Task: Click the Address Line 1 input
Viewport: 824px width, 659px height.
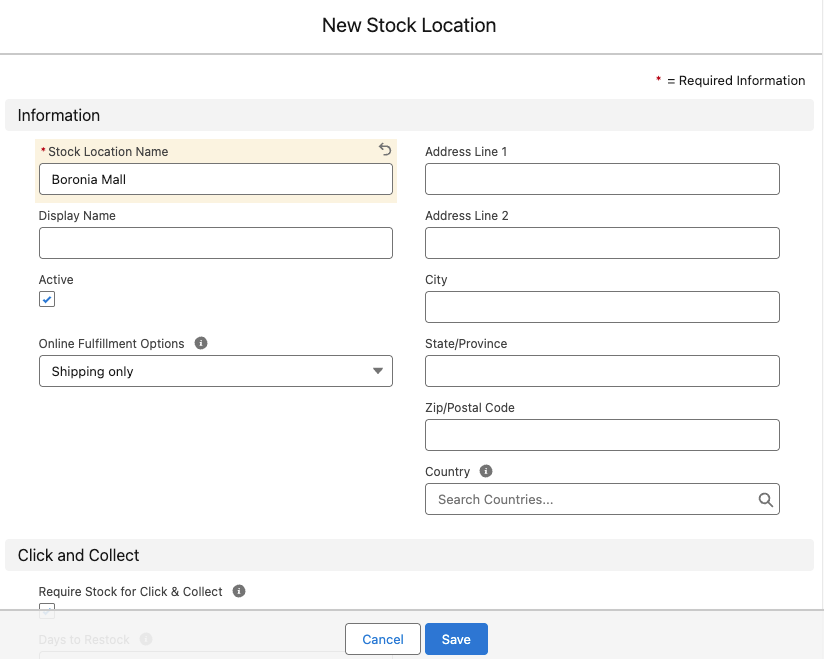Action: pos(602,179)
